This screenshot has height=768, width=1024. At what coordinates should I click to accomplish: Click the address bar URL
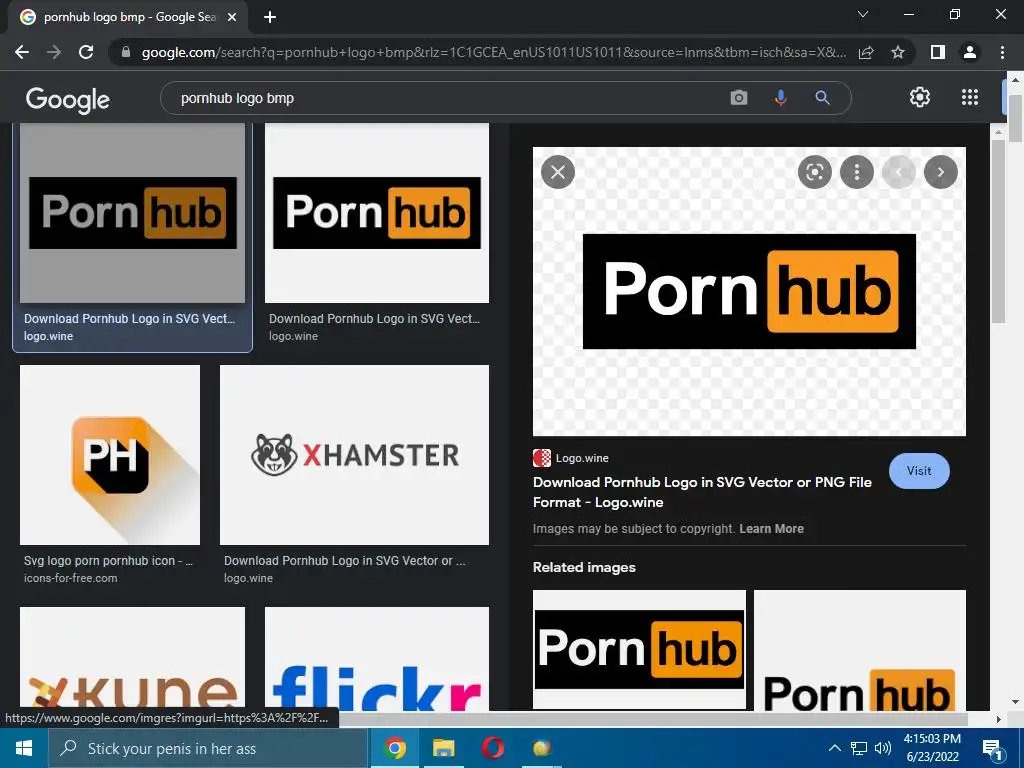(x=494, y=52)
